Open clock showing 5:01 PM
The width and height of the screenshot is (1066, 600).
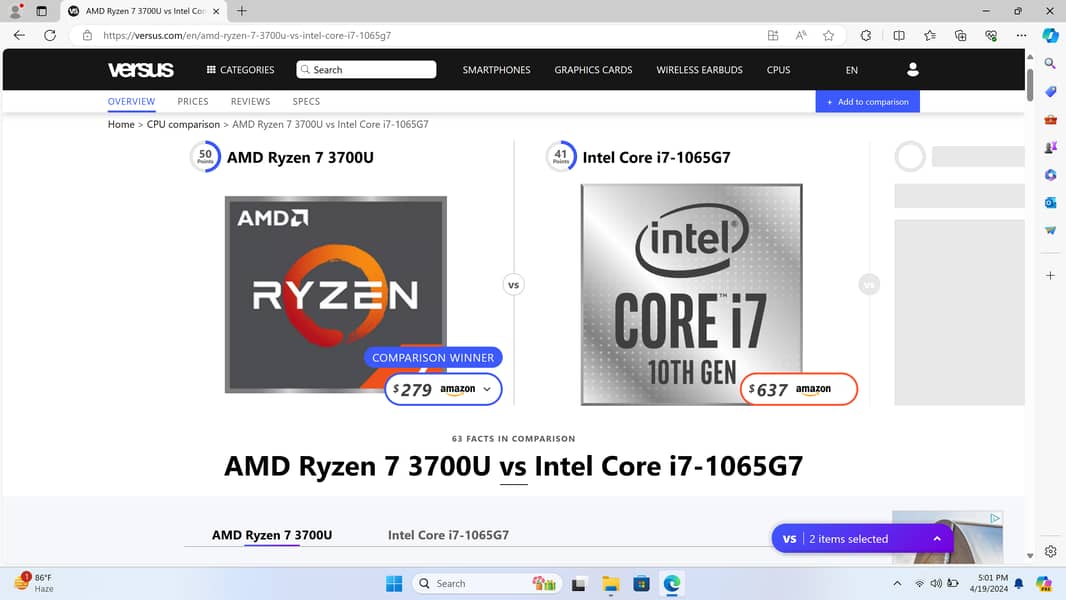(988, 583)
